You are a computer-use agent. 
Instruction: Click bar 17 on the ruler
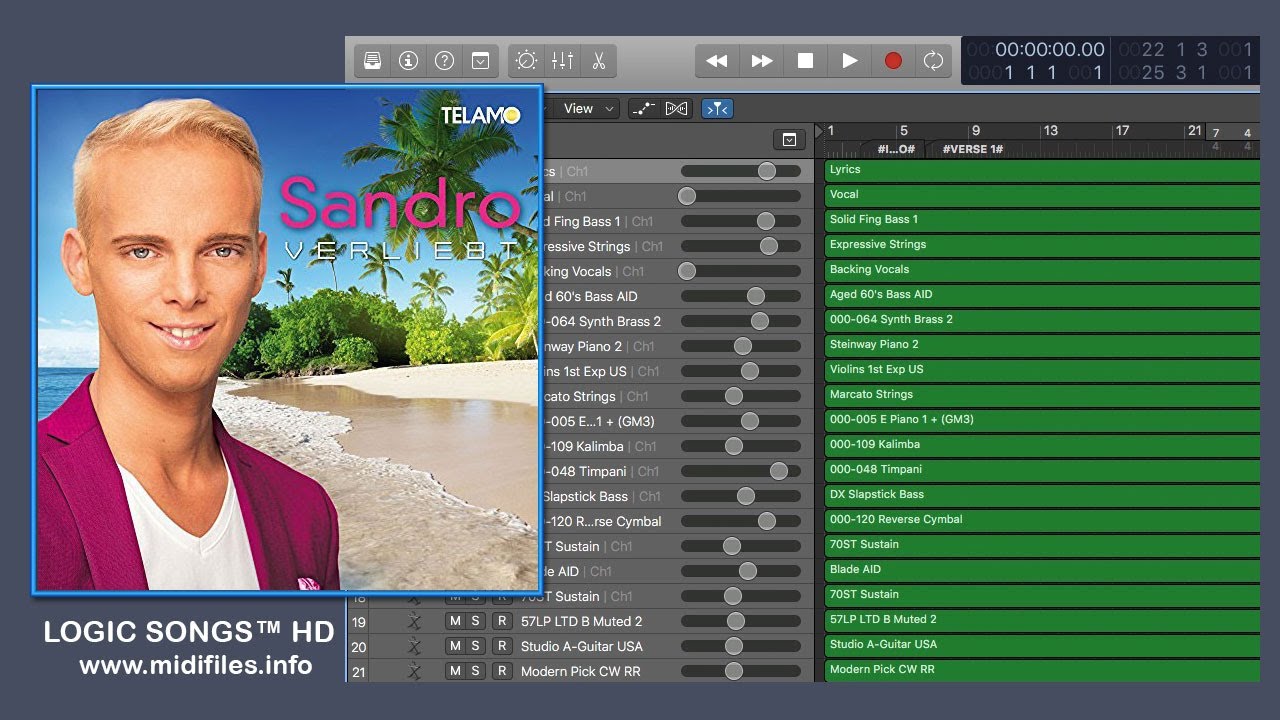pos(1122,130)
